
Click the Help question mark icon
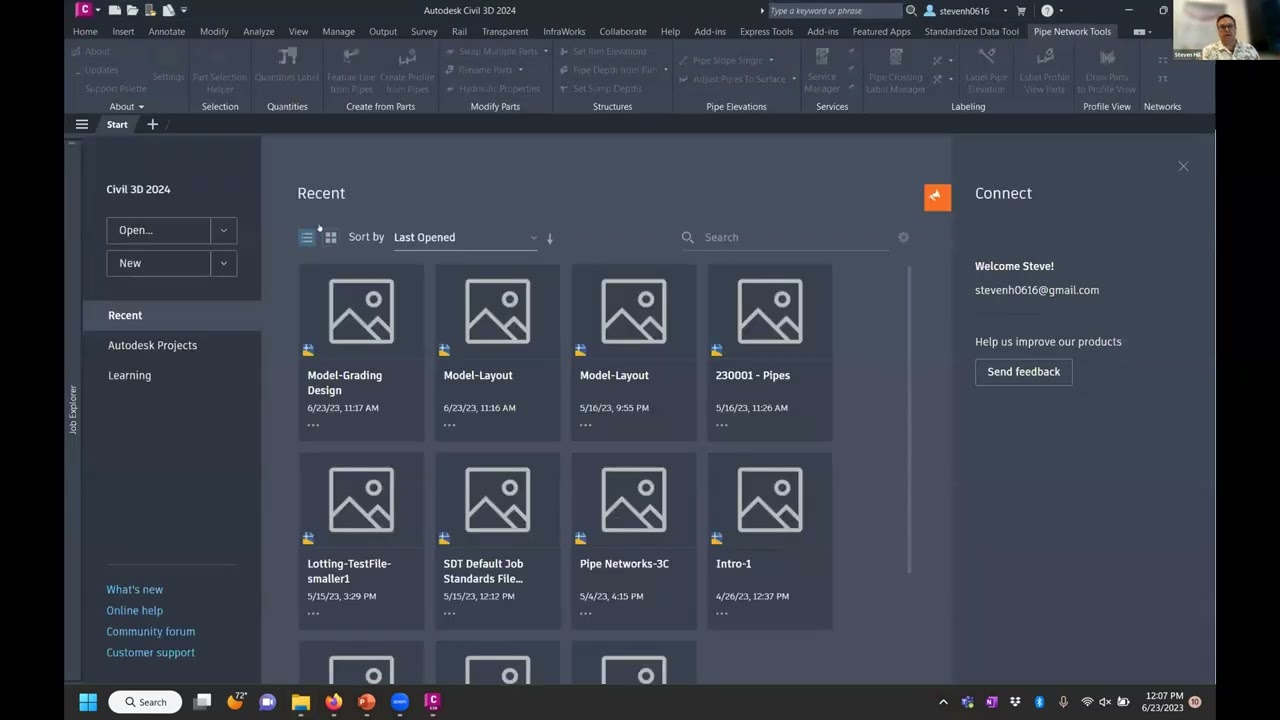pos(1047,11)
